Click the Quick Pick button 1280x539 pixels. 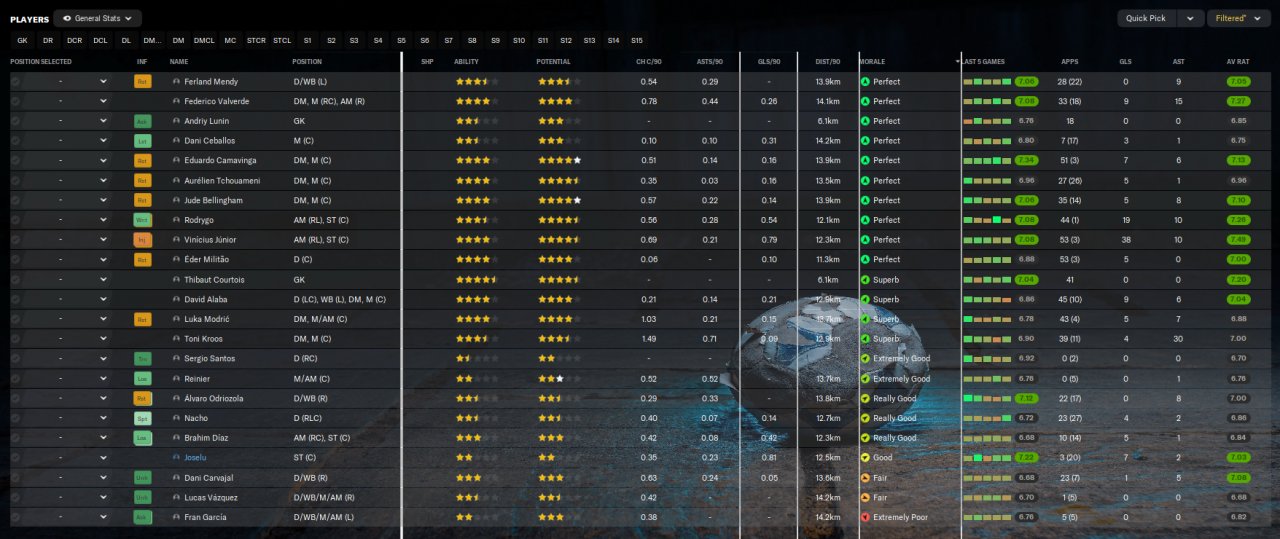tap(1147, 18)
